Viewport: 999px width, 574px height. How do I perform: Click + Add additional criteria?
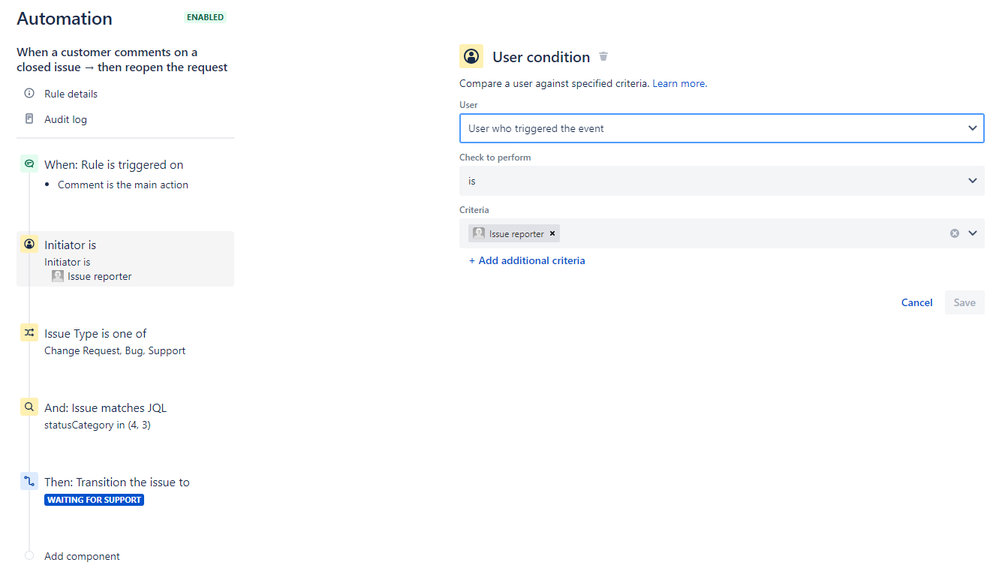tap(527, 261)
